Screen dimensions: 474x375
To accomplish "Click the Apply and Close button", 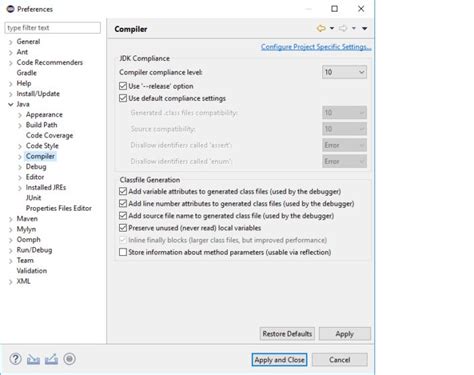I will pos(279,360).
